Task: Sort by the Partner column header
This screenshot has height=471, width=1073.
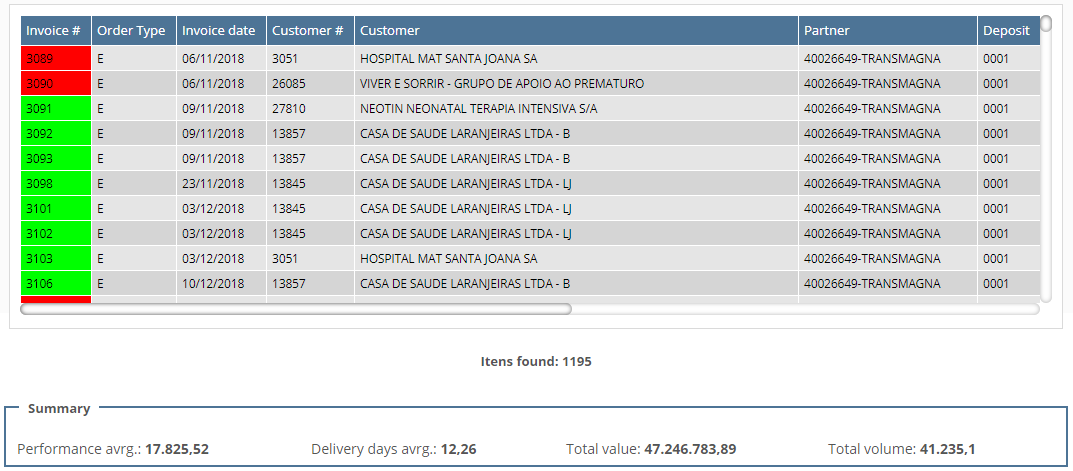Action: point(886,31)
